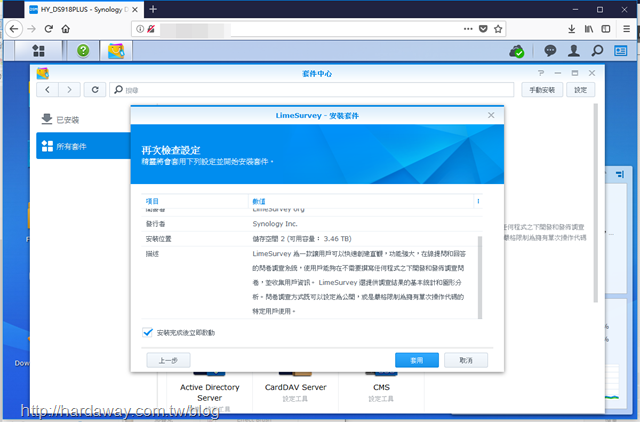
Task: Open DSM notifications speech bubble icon
Action: point(550,51)
